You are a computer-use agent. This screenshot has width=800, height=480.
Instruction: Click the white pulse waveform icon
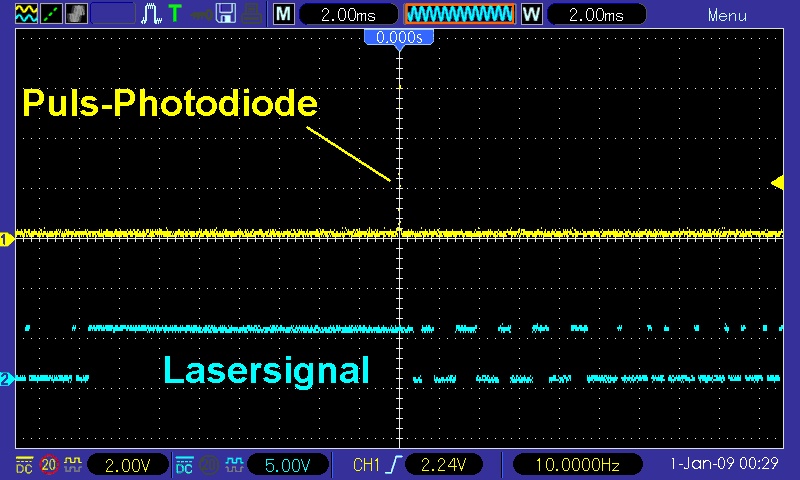151,14
